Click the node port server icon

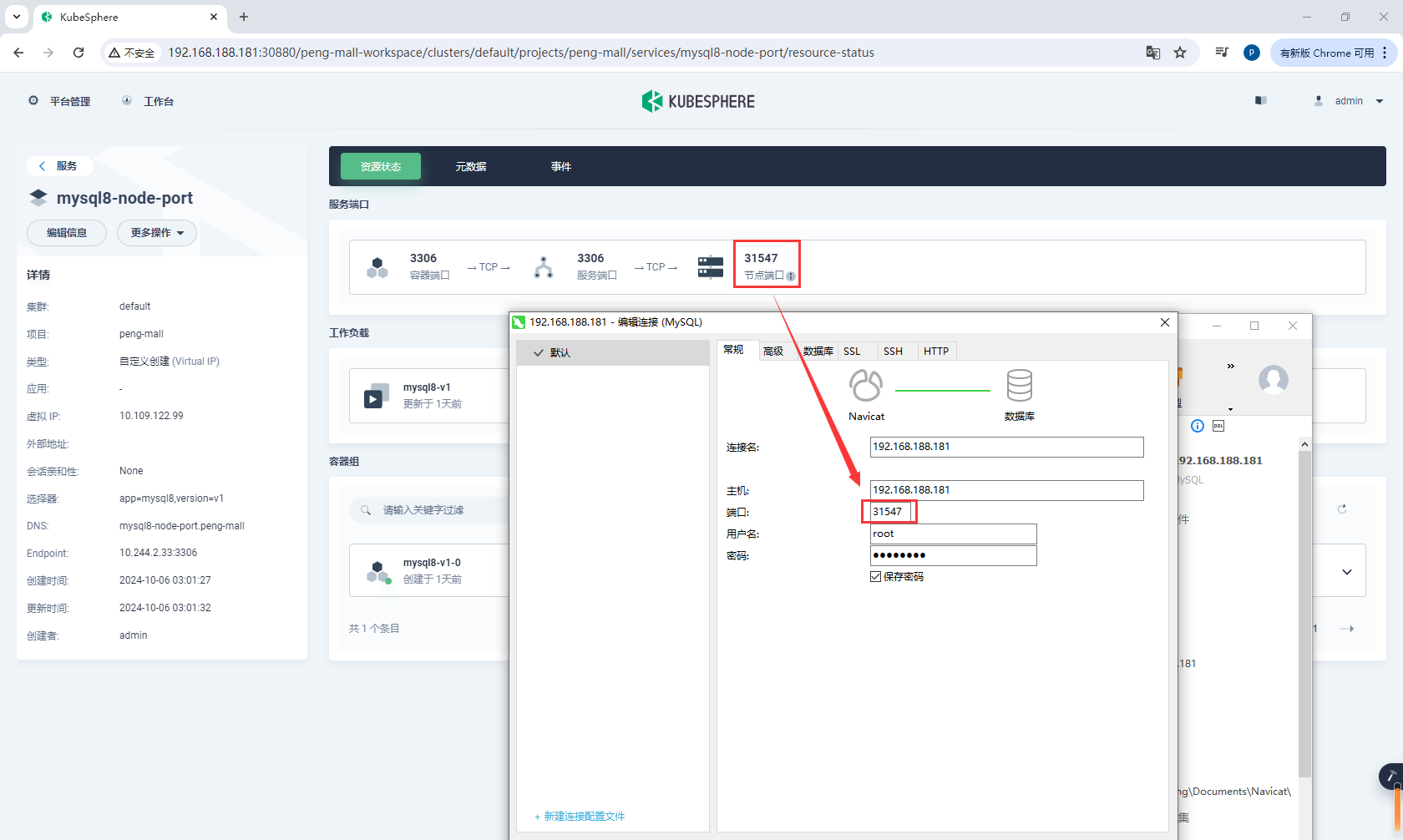[x=711, y=267]
